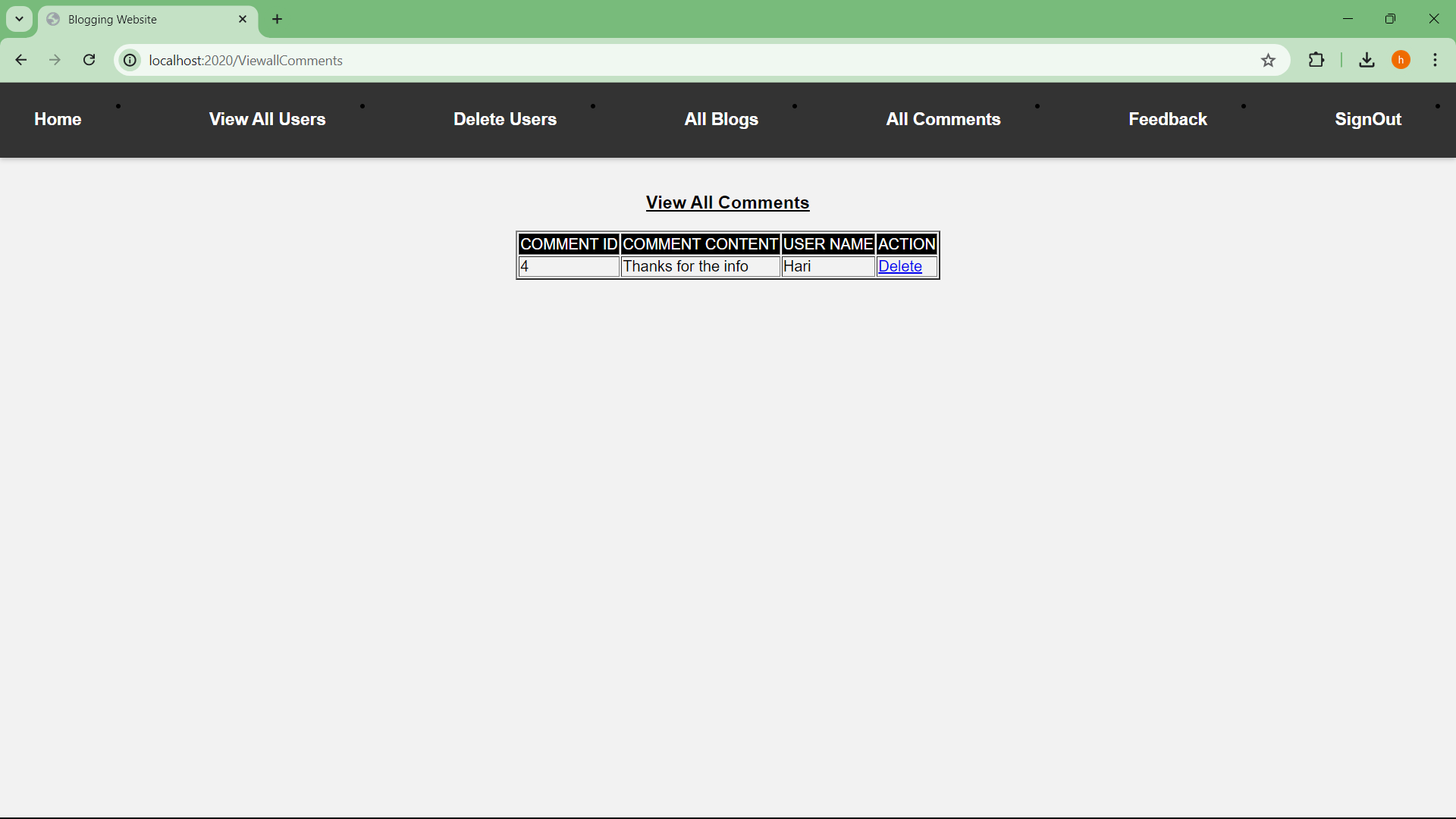Bookmark this page with the star icon

pos(1268,61)
